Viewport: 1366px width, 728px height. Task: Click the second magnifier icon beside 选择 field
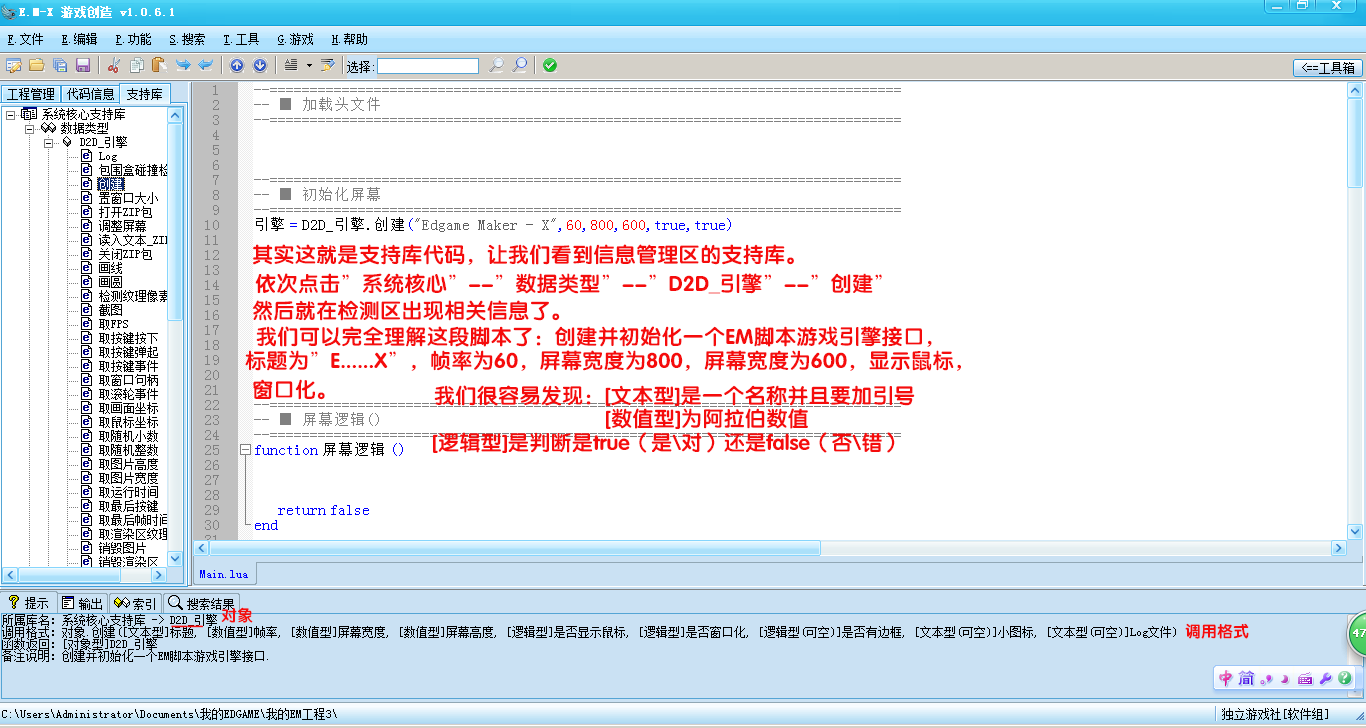click(520, 66)
